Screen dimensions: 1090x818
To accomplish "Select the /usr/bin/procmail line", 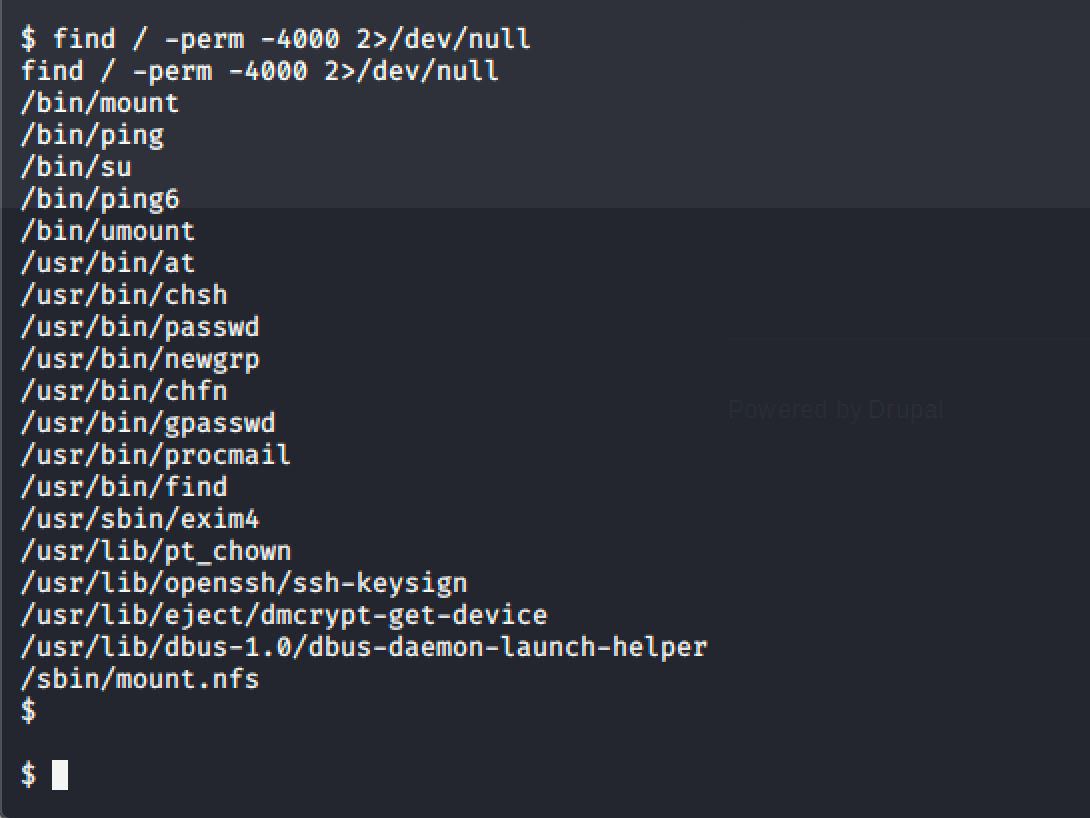I will [x=156, y=455].
